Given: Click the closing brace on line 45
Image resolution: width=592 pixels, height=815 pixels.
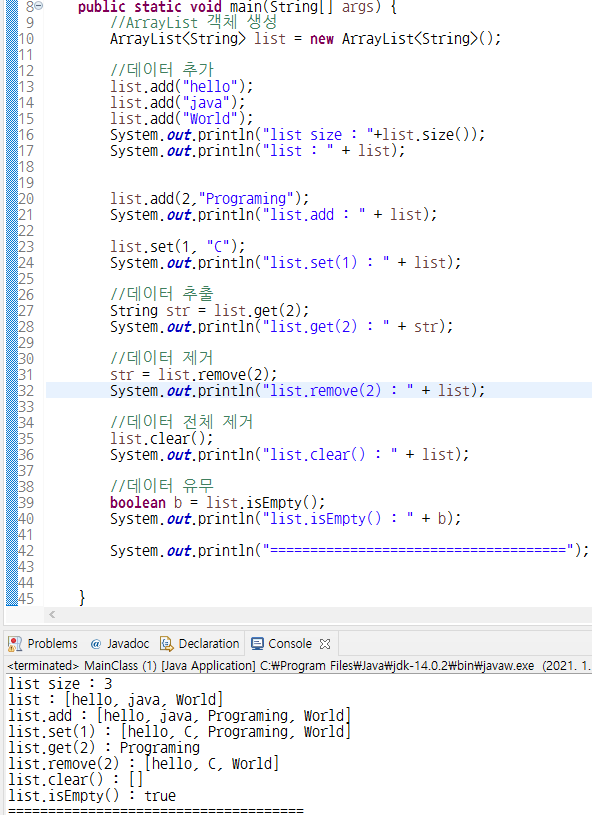Looking at the screenshot, I should click(82, 598).
